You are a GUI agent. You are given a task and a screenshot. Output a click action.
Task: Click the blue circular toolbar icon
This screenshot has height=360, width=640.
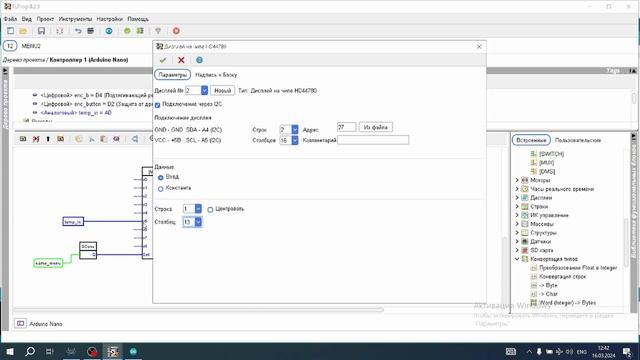click(109, 31)
